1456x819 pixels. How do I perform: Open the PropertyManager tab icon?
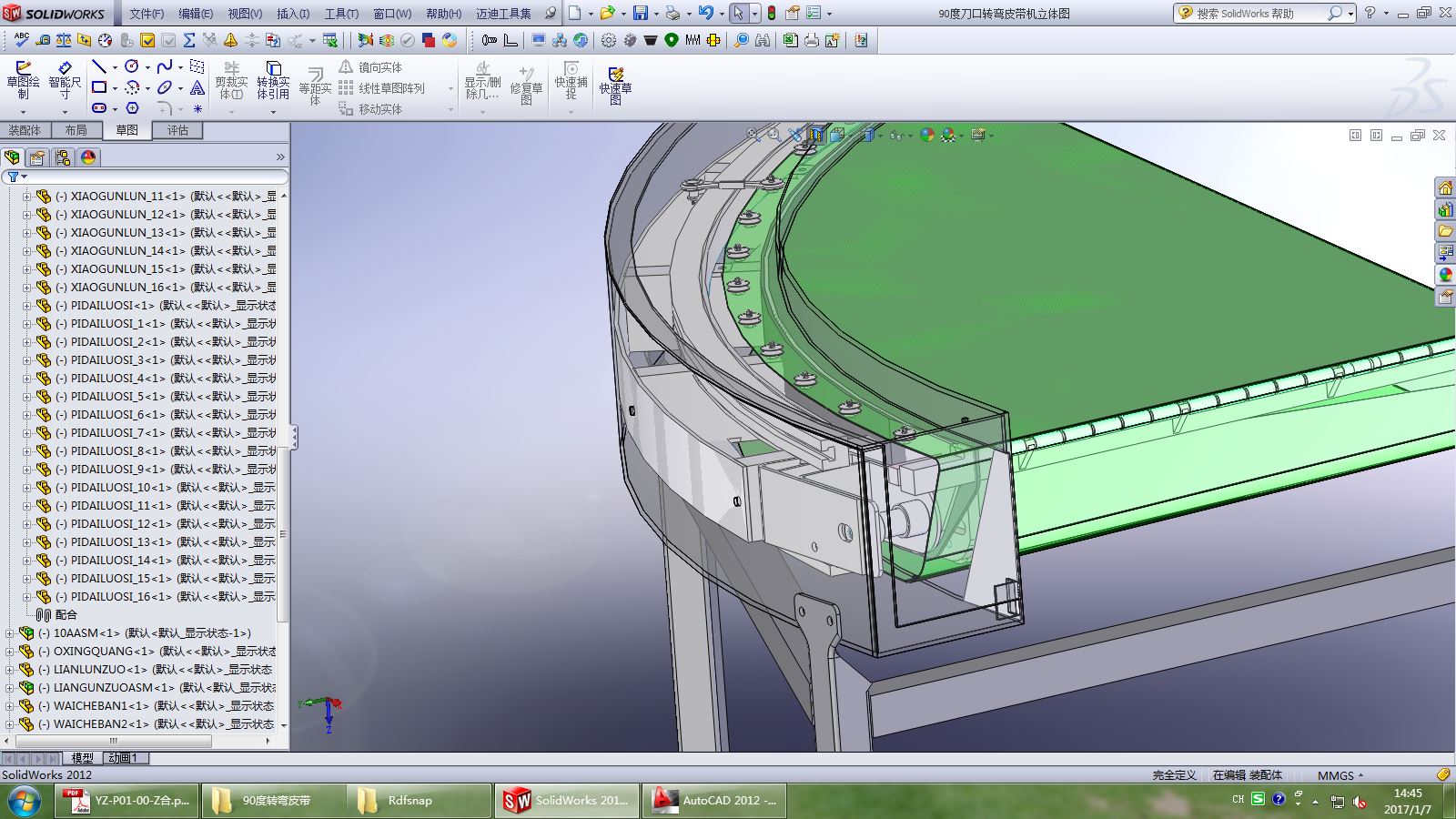[38, 157]
